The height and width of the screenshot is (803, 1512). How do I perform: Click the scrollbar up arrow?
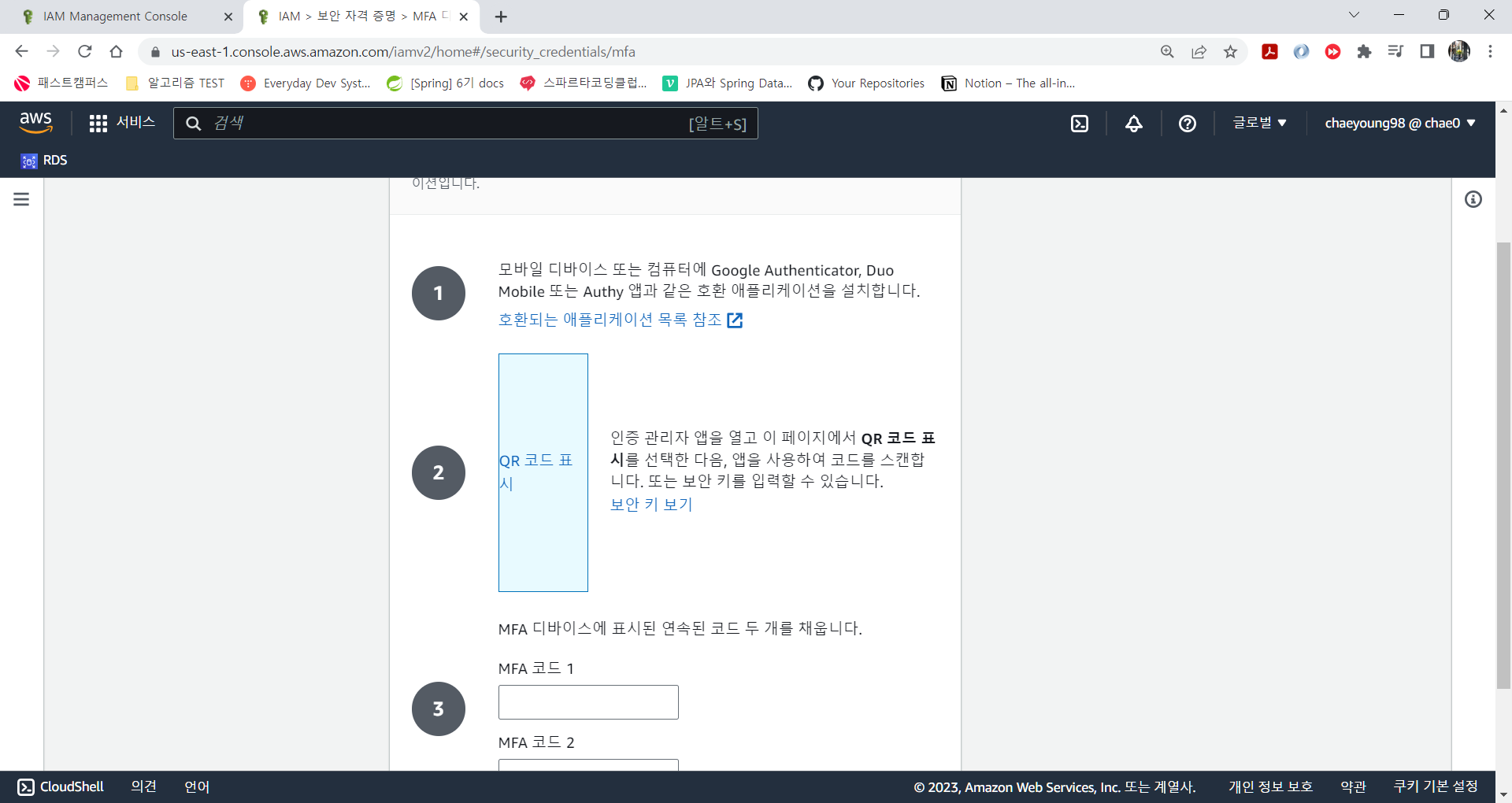(x=1503, y=110)
